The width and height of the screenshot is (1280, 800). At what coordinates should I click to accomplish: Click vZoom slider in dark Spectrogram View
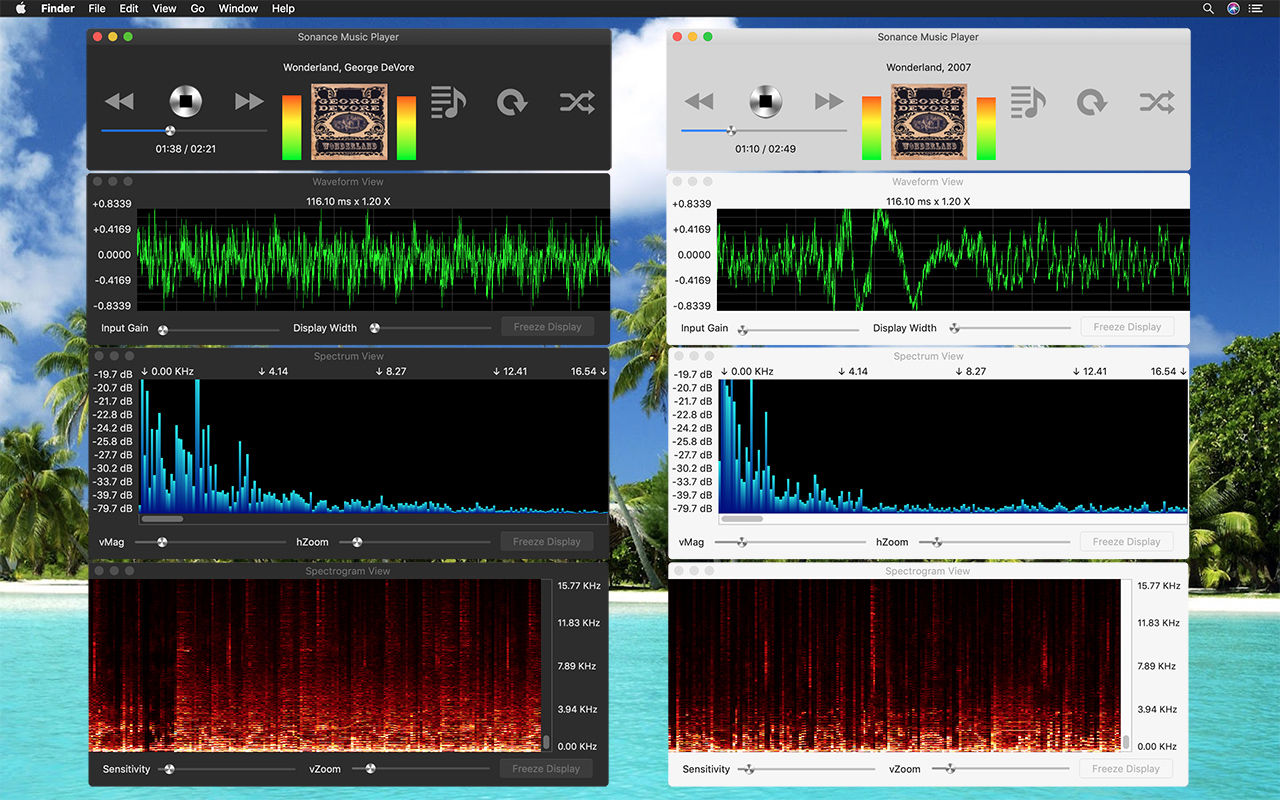point(420,769)
